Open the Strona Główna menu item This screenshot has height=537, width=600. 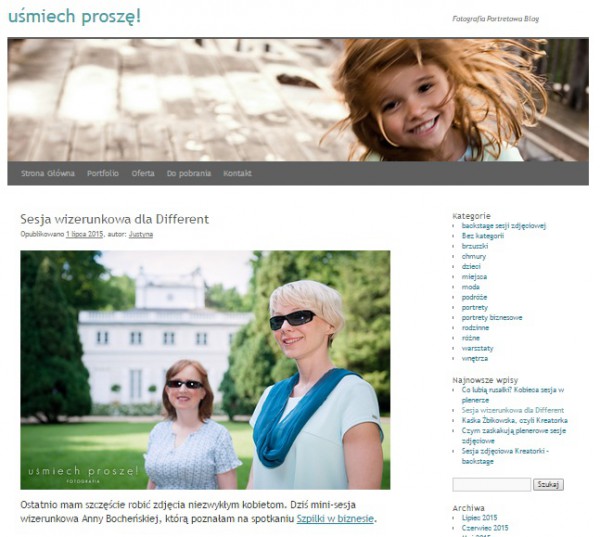47,173
